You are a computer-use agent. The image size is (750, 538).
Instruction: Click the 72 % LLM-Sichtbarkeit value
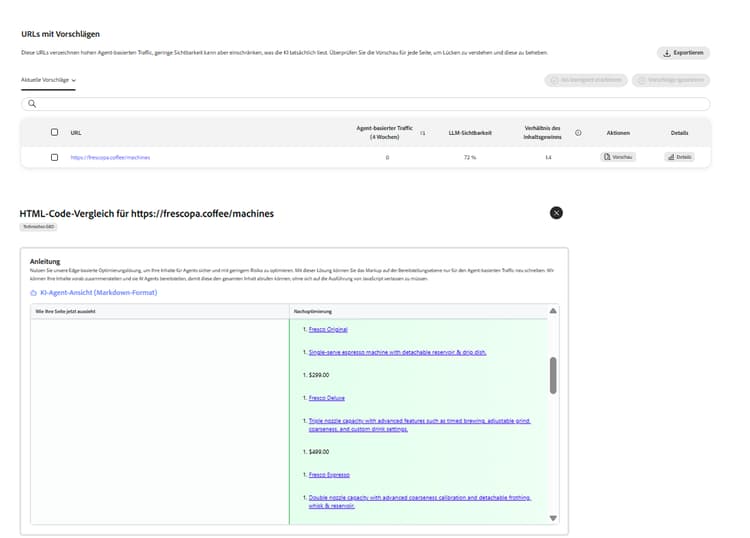(x=470, y=157)
